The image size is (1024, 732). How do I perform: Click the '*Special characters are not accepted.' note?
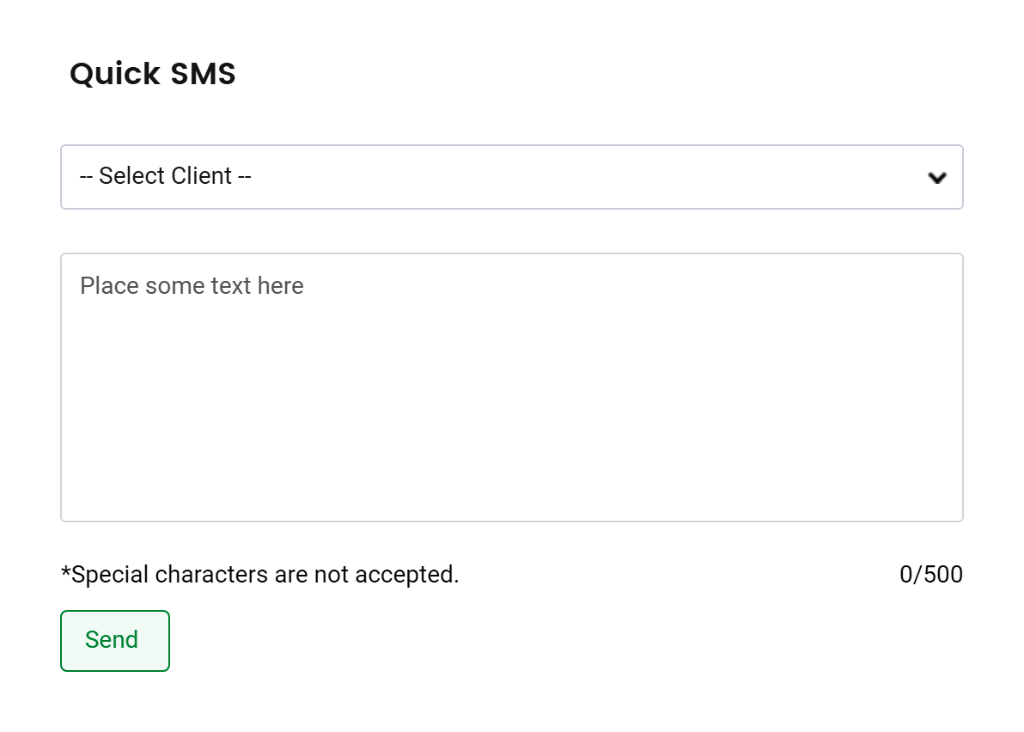260,575
